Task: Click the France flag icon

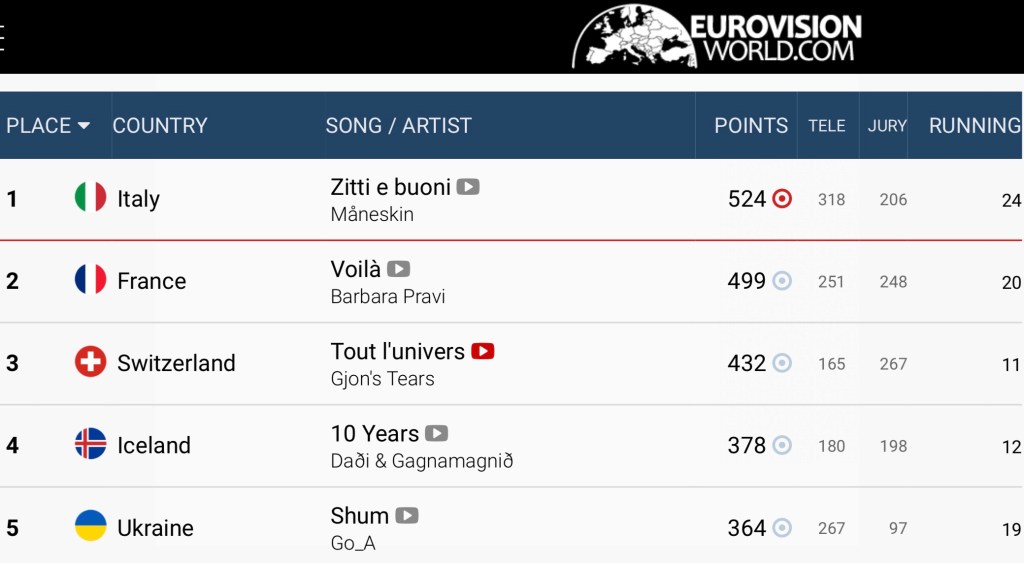Action: point(90,279)
